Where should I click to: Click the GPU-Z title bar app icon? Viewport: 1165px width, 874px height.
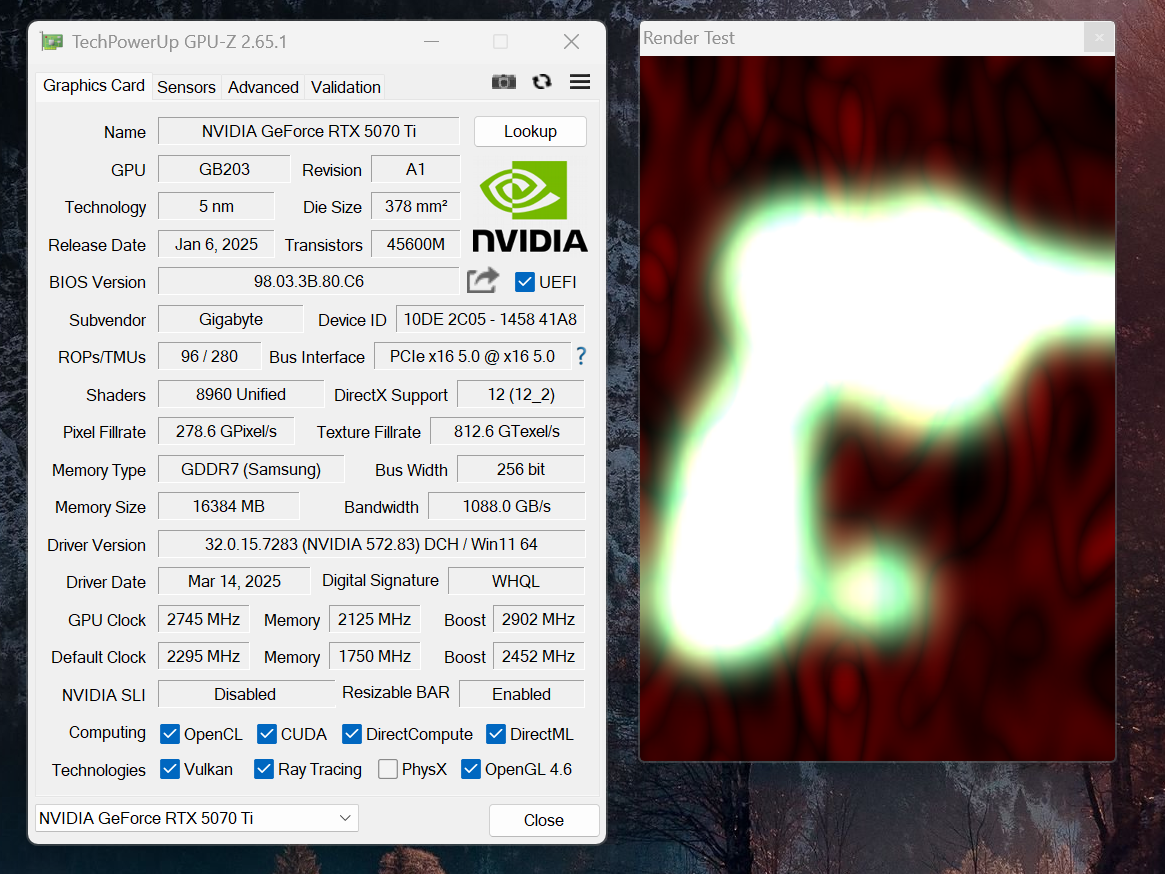click(x=52, y=42)
